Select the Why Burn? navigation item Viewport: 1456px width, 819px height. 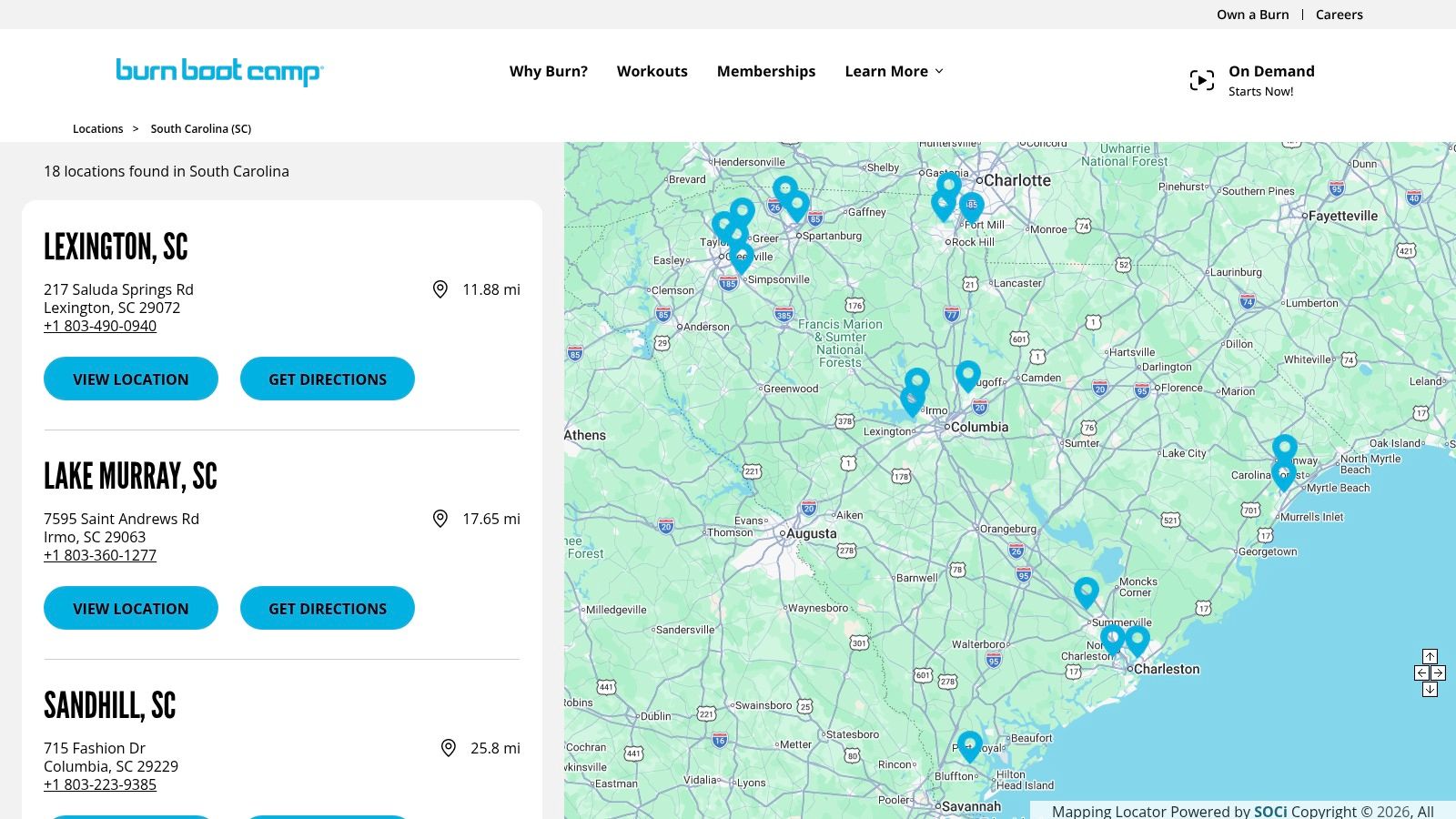tap(548, 71)
